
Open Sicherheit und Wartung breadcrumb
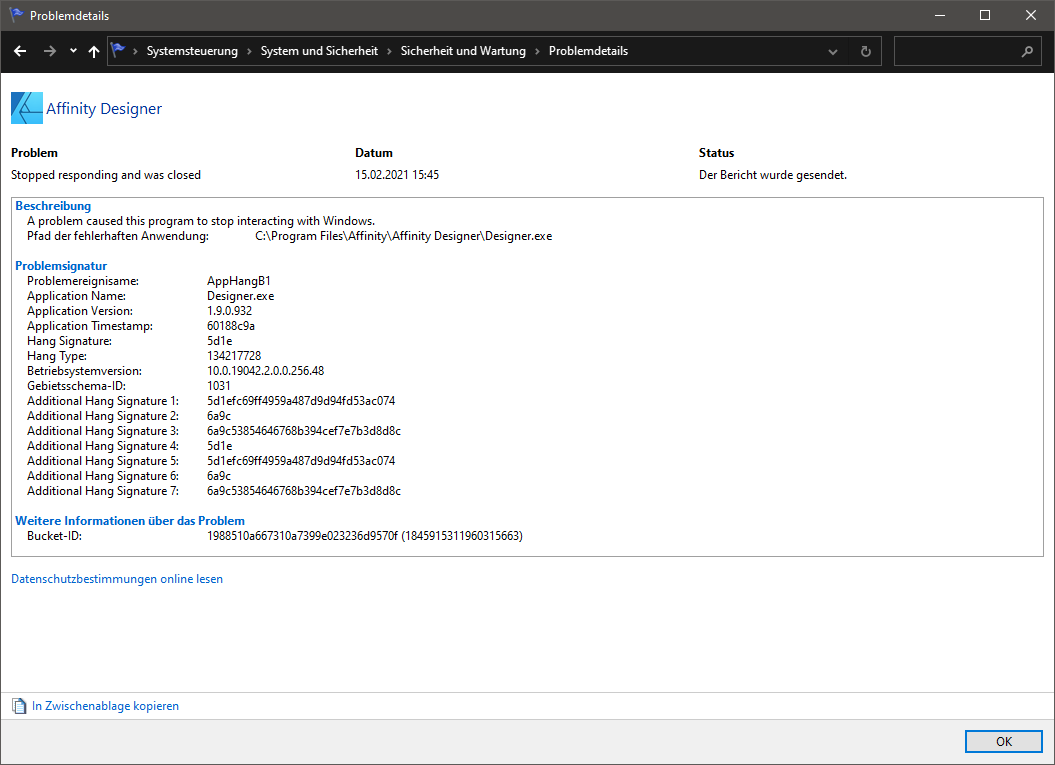point(464,51)
